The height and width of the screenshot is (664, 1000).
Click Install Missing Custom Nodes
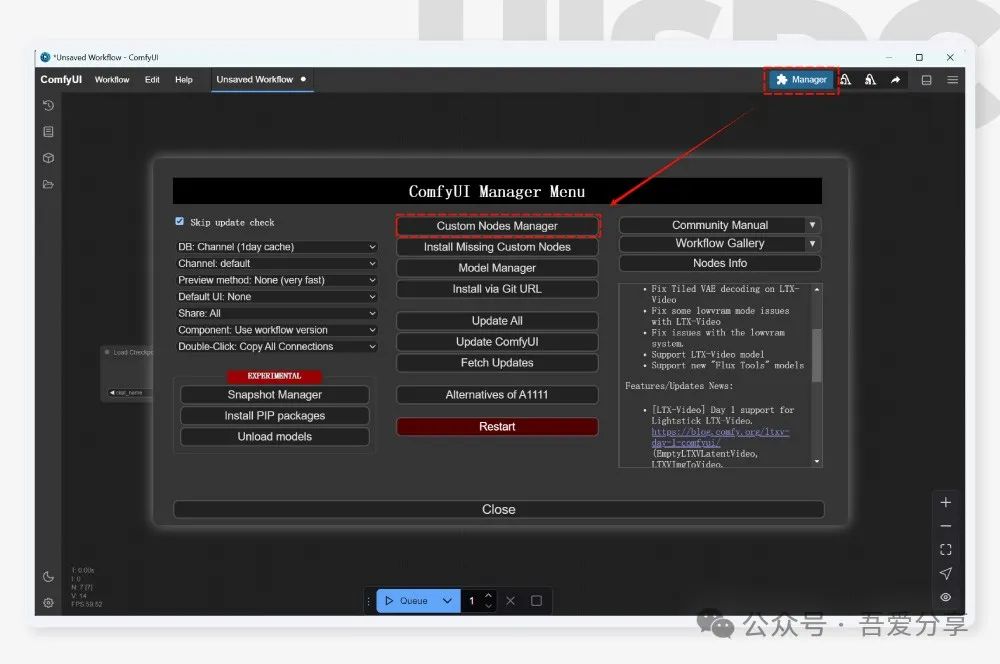(497, 247)
